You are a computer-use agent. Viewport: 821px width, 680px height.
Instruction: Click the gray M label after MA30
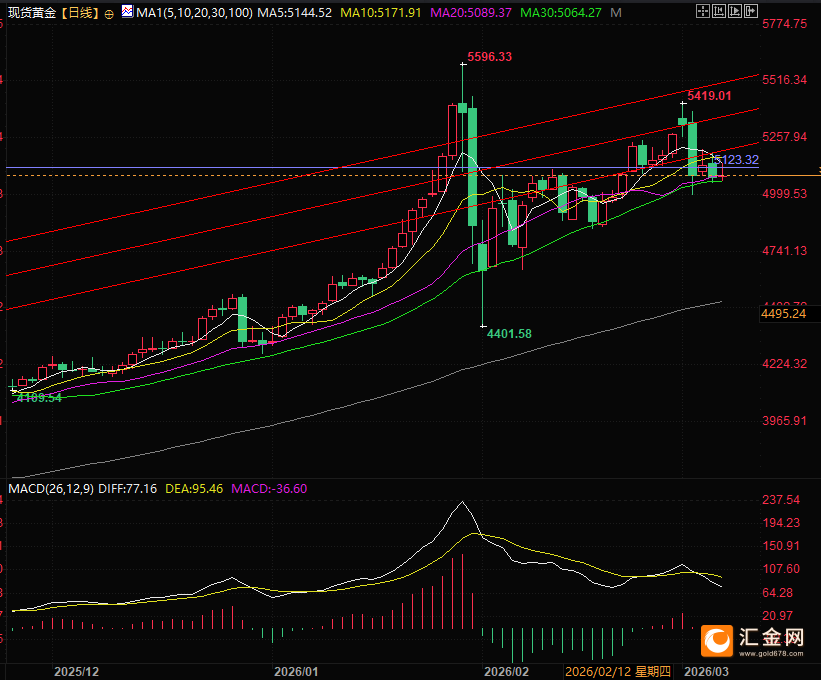[x=616, y=13]
